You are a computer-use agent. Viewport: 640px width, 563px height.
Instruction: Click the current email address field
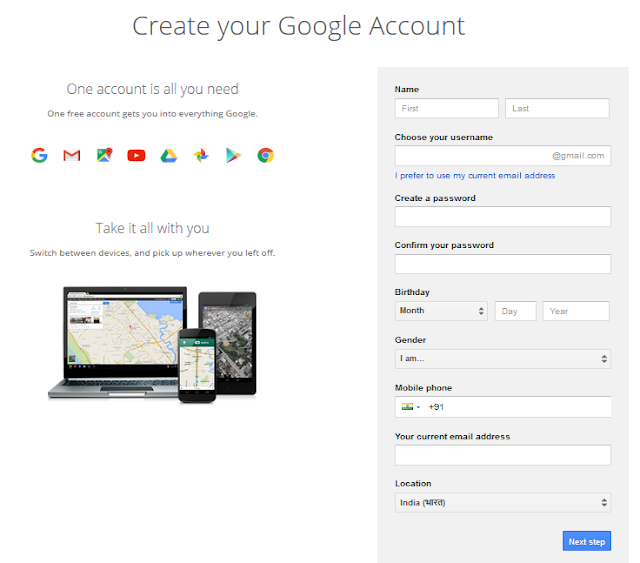pos(502,455)
